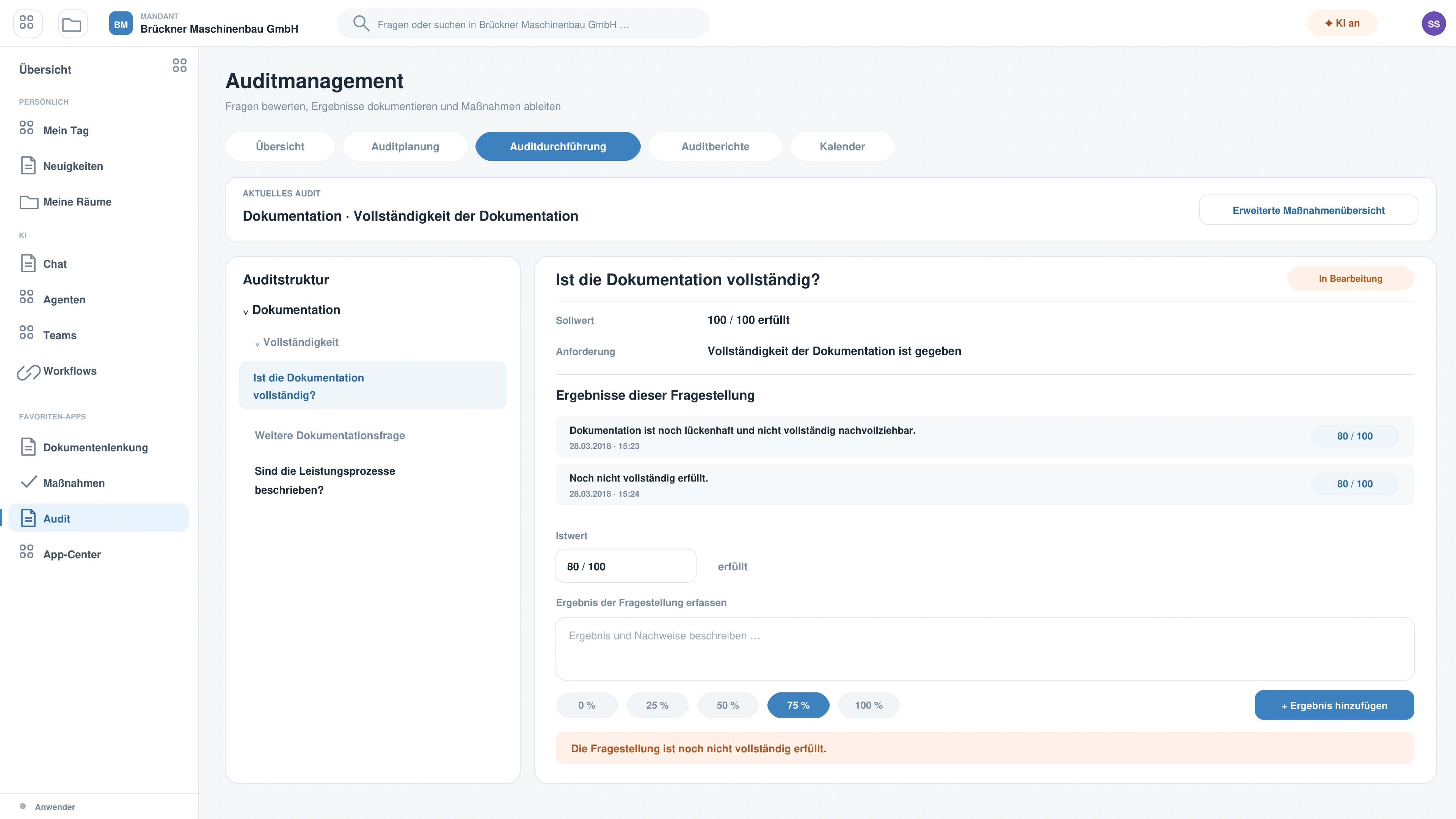
Task: Select 'Ist die Dokumentation vollständig?' tree item
Action: 372,386
